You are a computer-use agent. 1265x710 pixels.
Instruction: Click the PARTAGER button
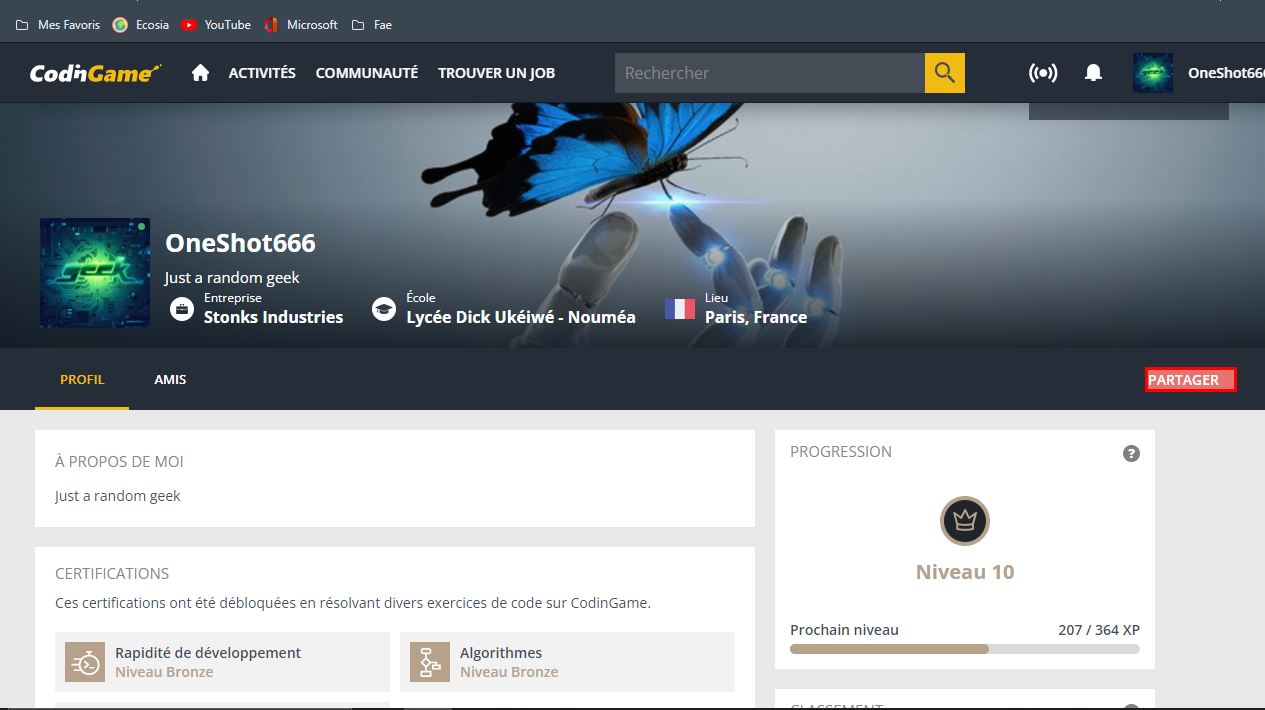1191,380
